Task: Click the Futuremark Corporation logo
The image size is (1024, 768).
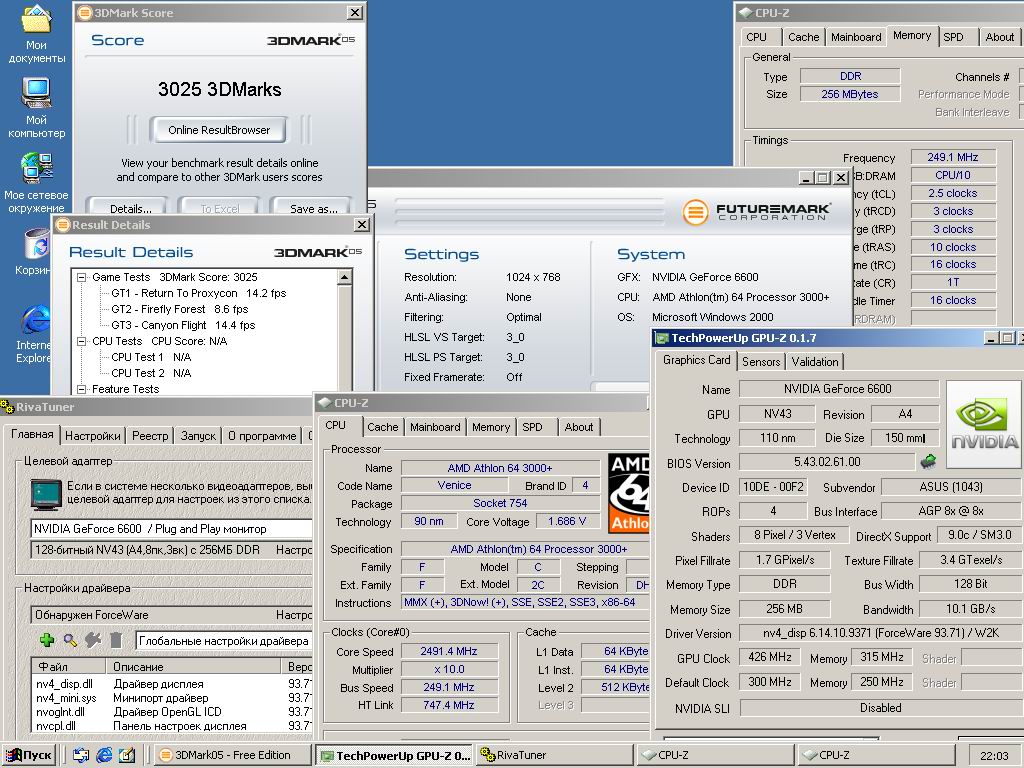Action: 757,212
